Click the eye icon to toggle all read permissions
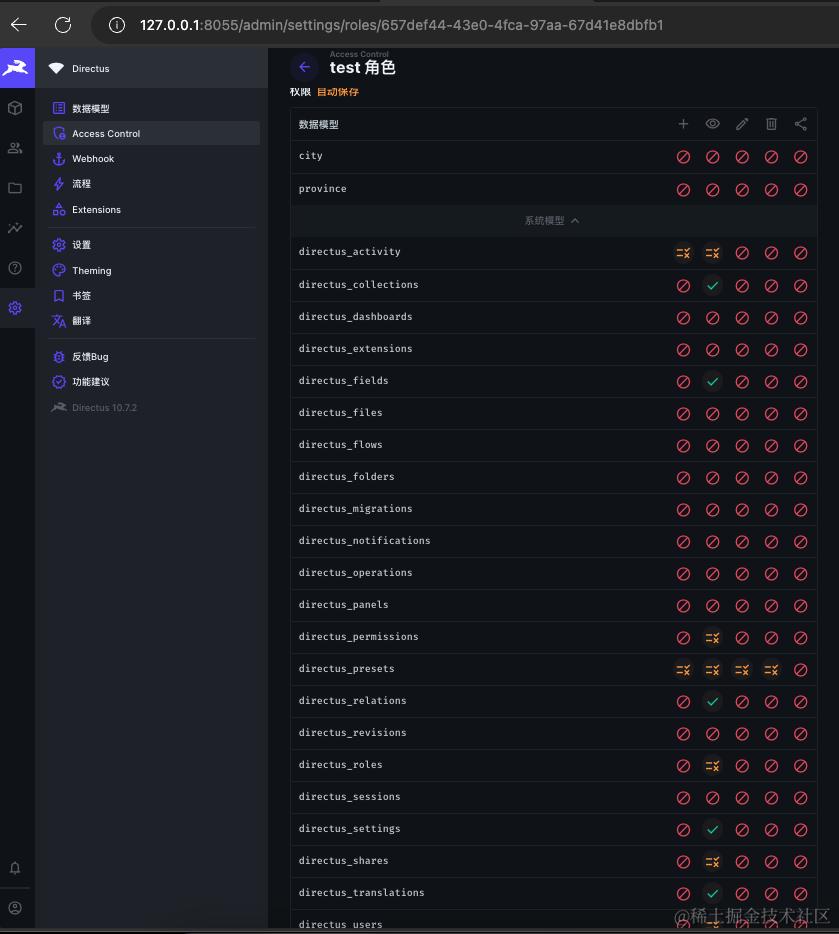This screenshot has width=839, height=934. (713, 123)
